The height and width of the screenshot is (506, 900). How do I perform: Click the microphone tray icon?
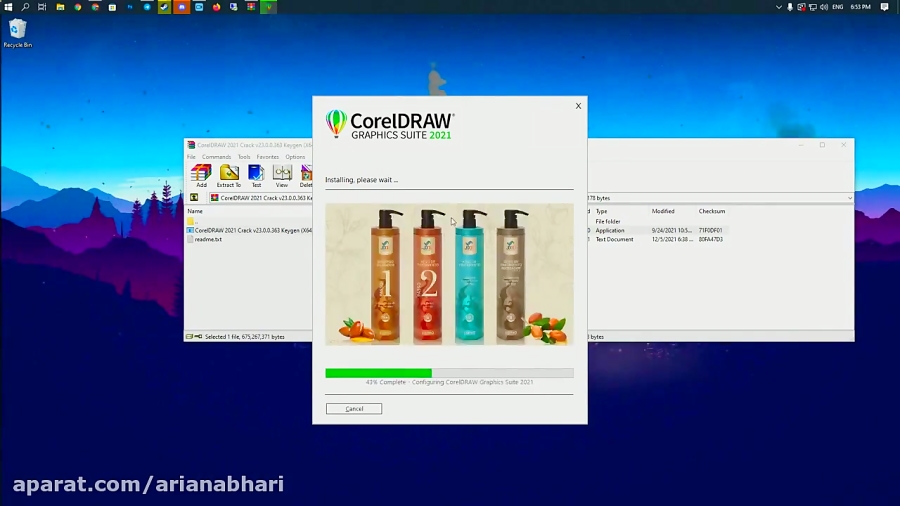click(x=790, y=7)
